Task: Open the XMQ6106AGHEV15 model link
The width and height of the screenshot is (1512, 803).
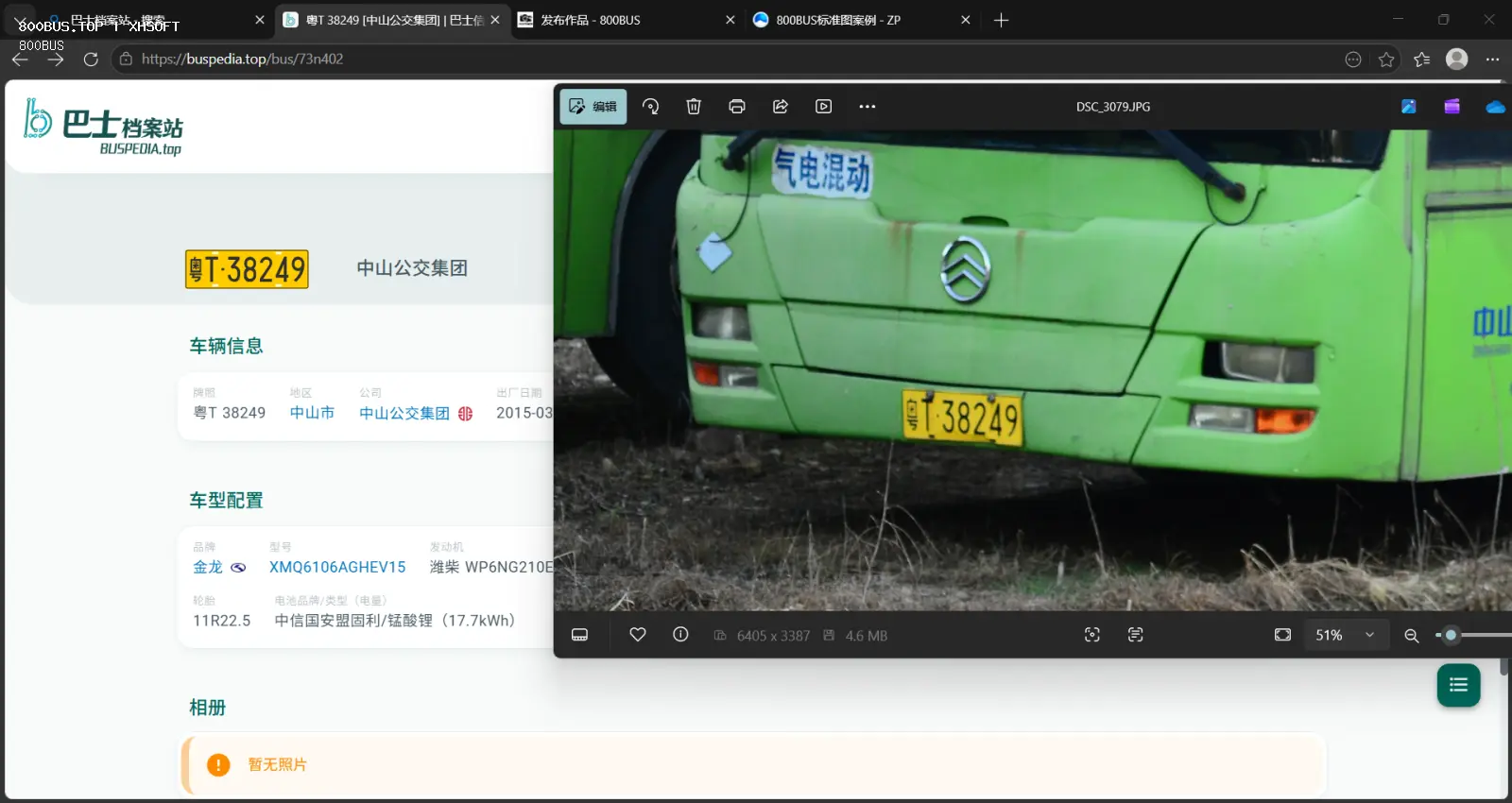Action: (337, 567)
